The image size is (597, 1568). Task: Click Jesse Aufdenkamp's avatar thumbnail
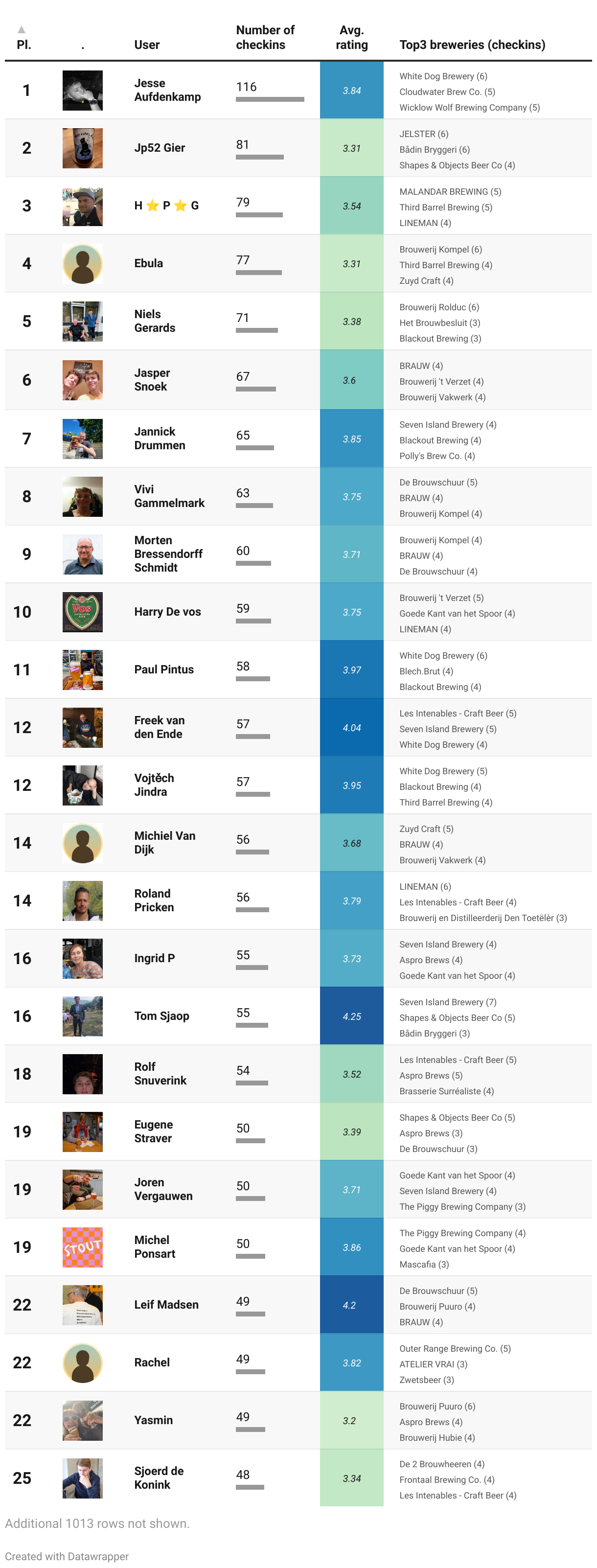[82, 90]
